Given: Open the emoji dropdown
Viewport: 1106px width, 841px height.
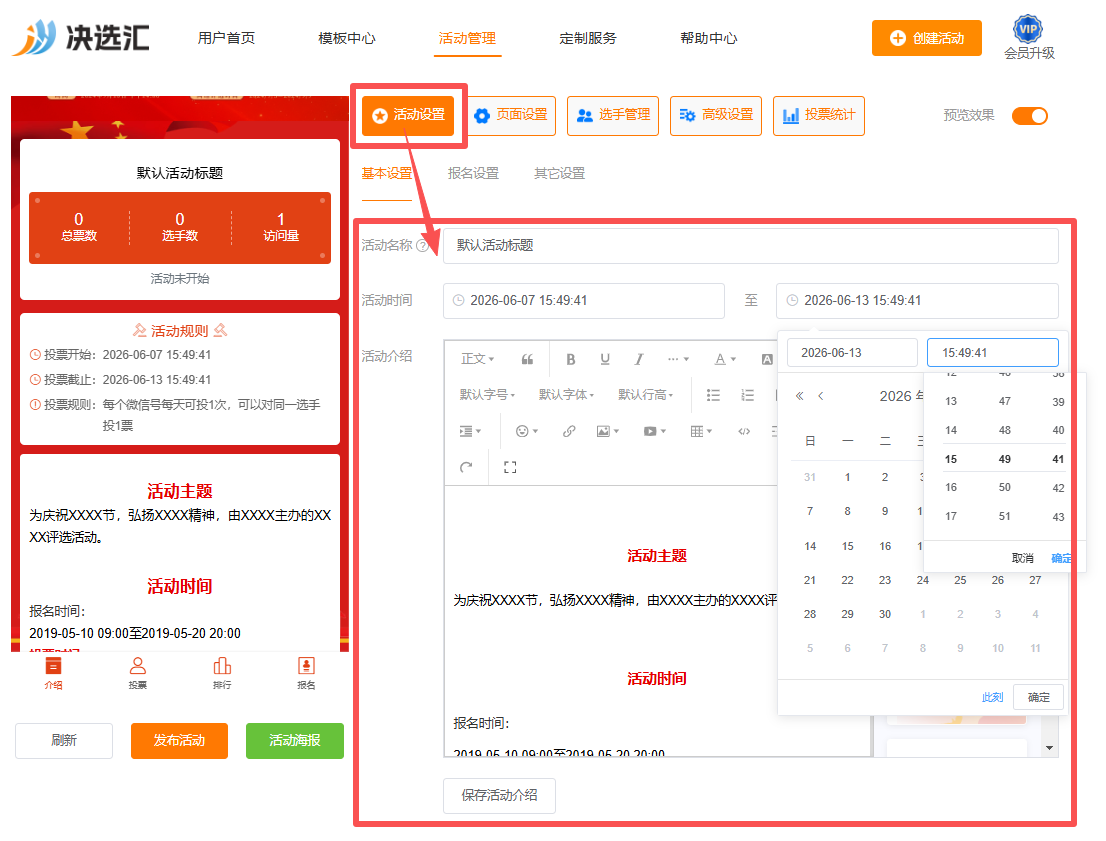Looking at the screenshot, I should (526, 431).
